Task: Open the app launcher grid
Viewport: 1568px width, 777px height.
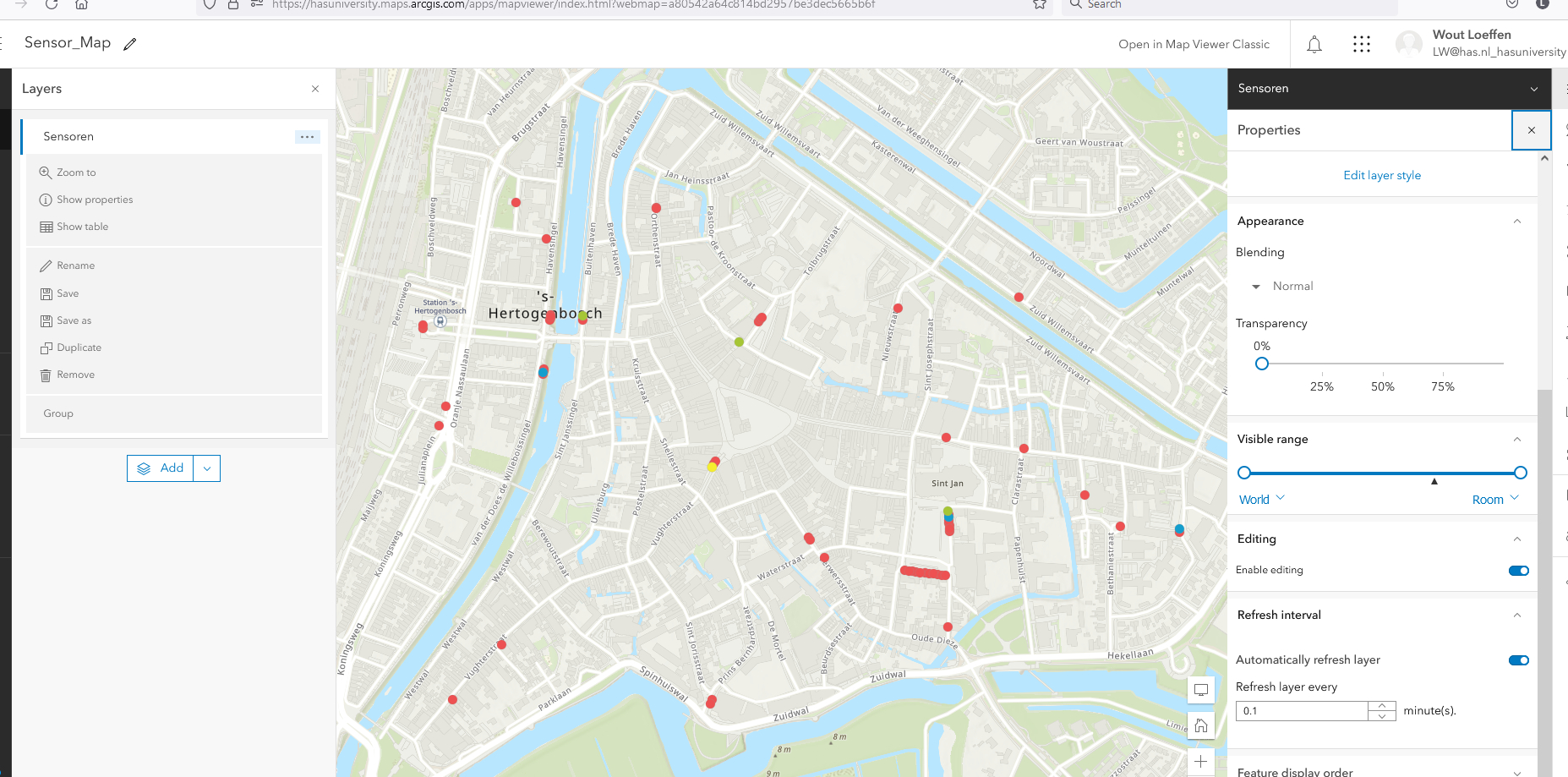Action: 1362,45
